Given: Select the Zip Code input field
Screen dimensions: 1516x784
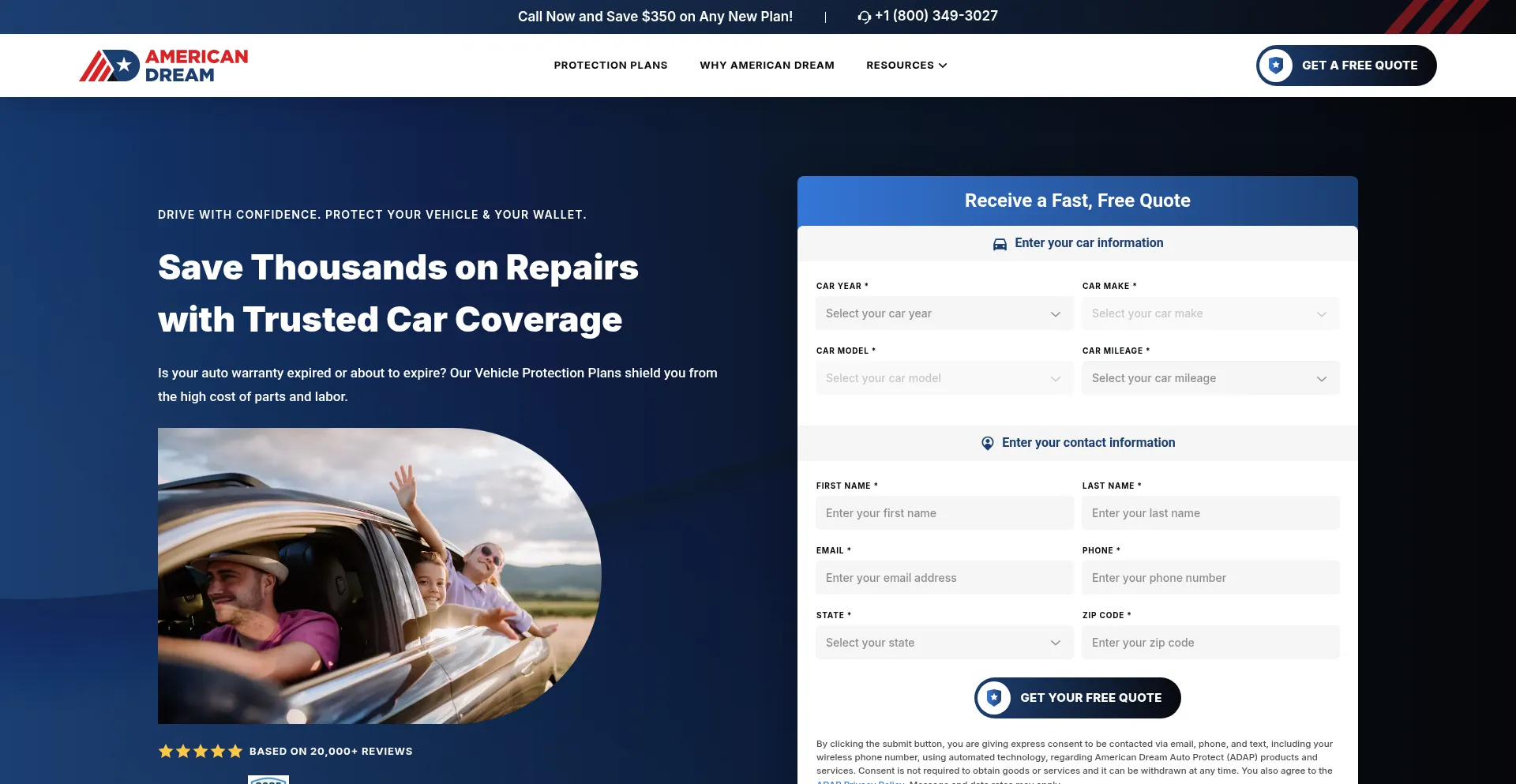Looking at the screenshot, I should pyautogui.click(x=1210, y=643).
